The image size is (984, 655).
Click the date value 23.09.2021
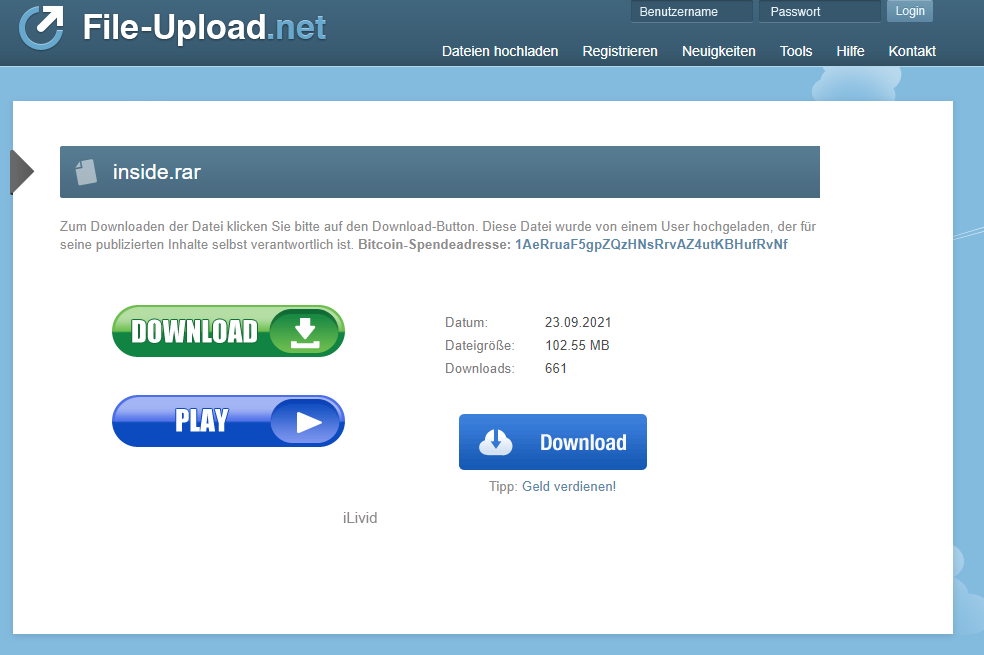578,322
